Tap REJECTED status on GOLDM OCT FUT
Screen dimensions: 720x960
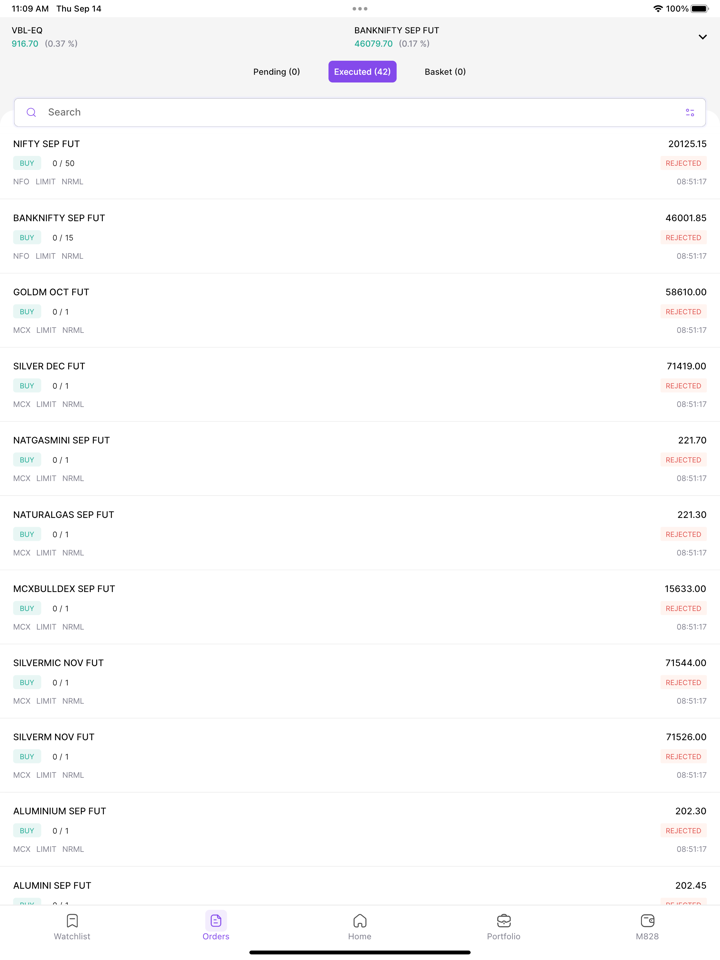pyautogui.click(x=683, y=311)
